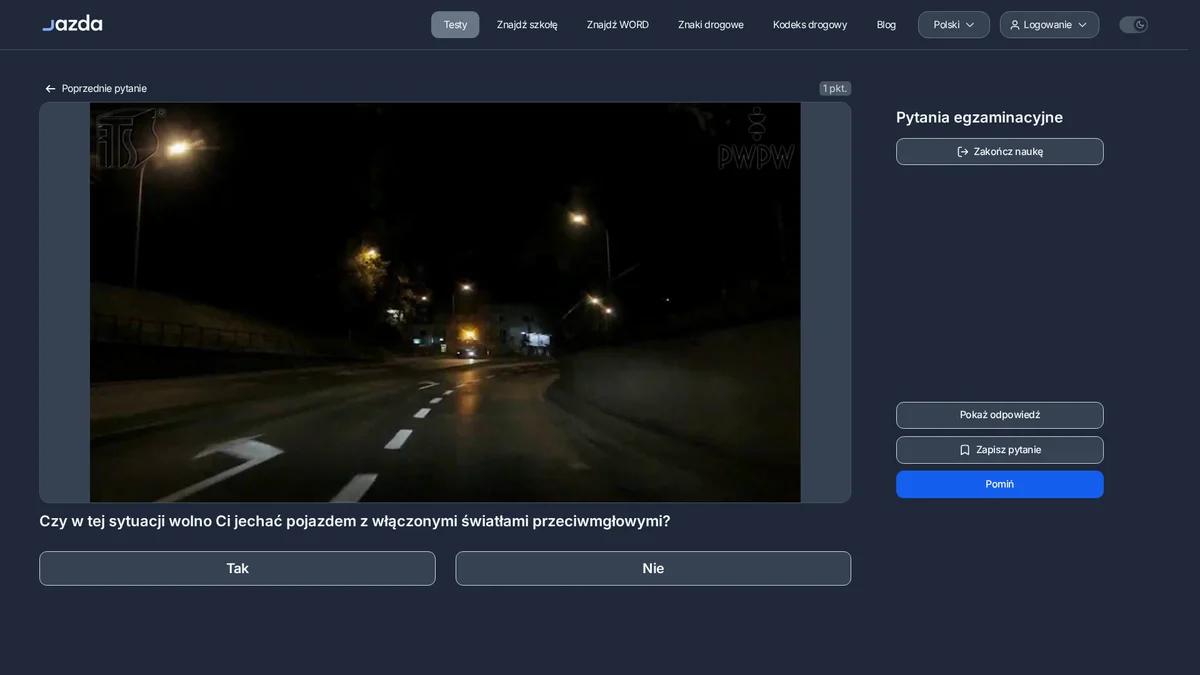Click the 1 pkt. points badge

(835, 89)
